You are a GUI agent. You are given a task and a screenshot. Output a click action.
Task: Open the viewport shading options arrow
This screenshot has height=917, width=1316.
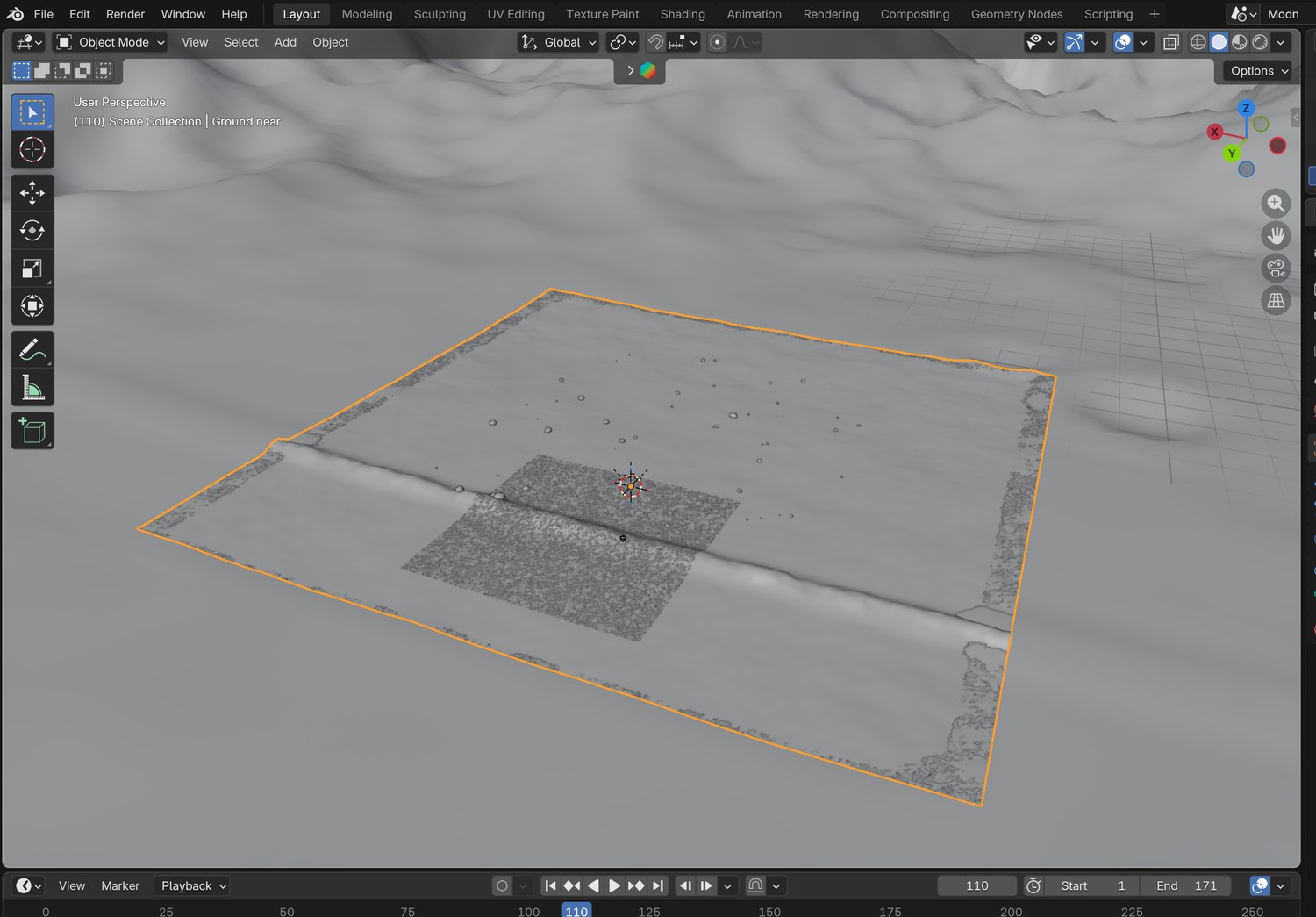coord(1281,42)
